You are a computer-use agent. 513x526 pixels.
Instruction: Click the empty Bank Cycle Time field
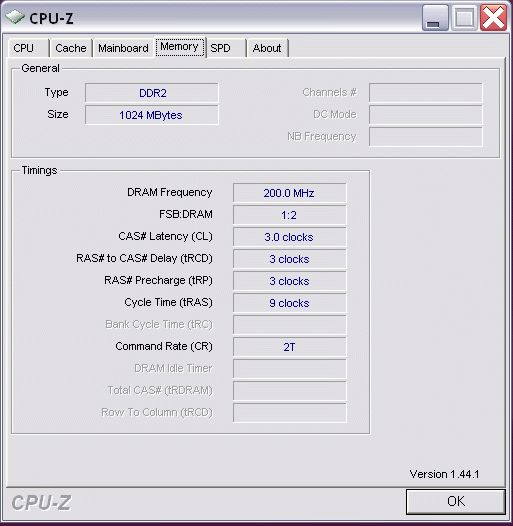[x=290, y=325]
